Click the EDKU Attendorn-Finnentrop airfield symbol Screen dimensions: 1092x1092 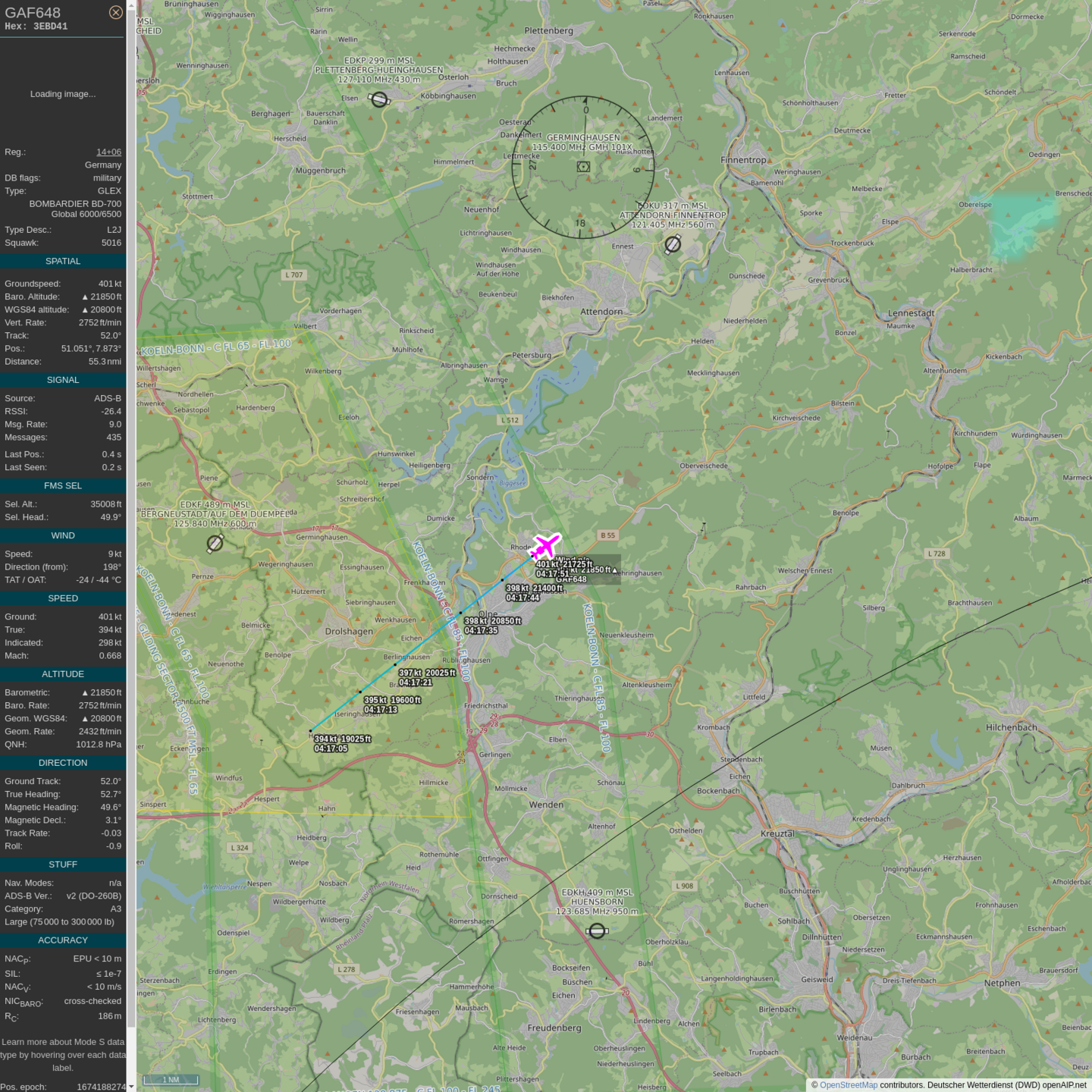673,244
